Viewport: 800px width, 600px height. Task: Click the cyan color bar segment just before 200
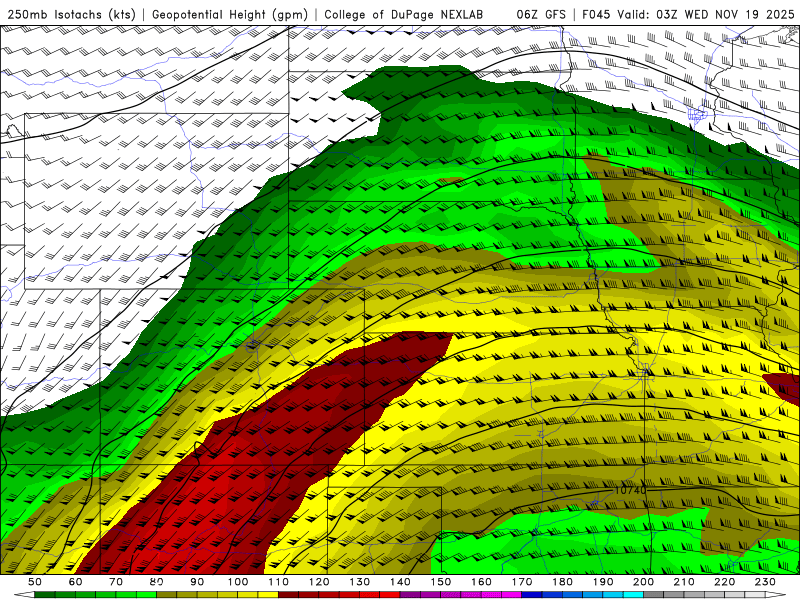[x=634, y=595]
